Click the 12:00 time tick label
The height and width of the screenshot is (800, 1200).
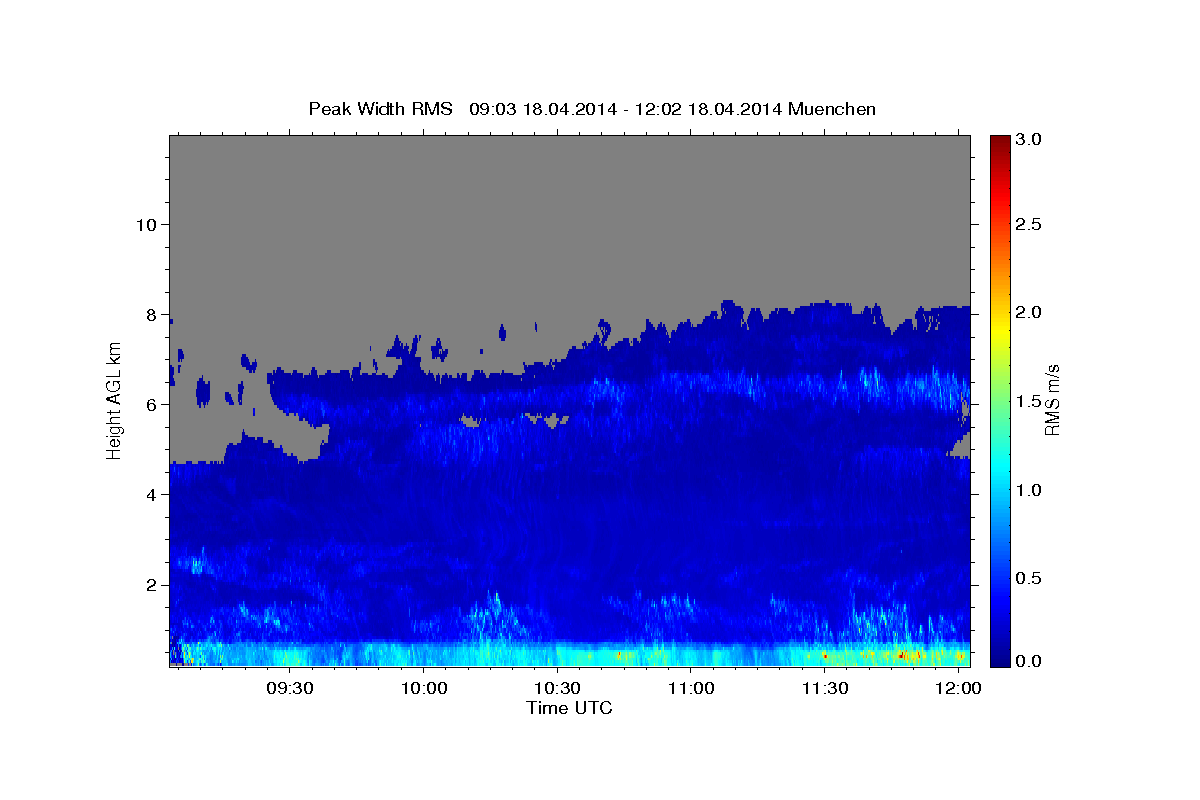(958, 688)
